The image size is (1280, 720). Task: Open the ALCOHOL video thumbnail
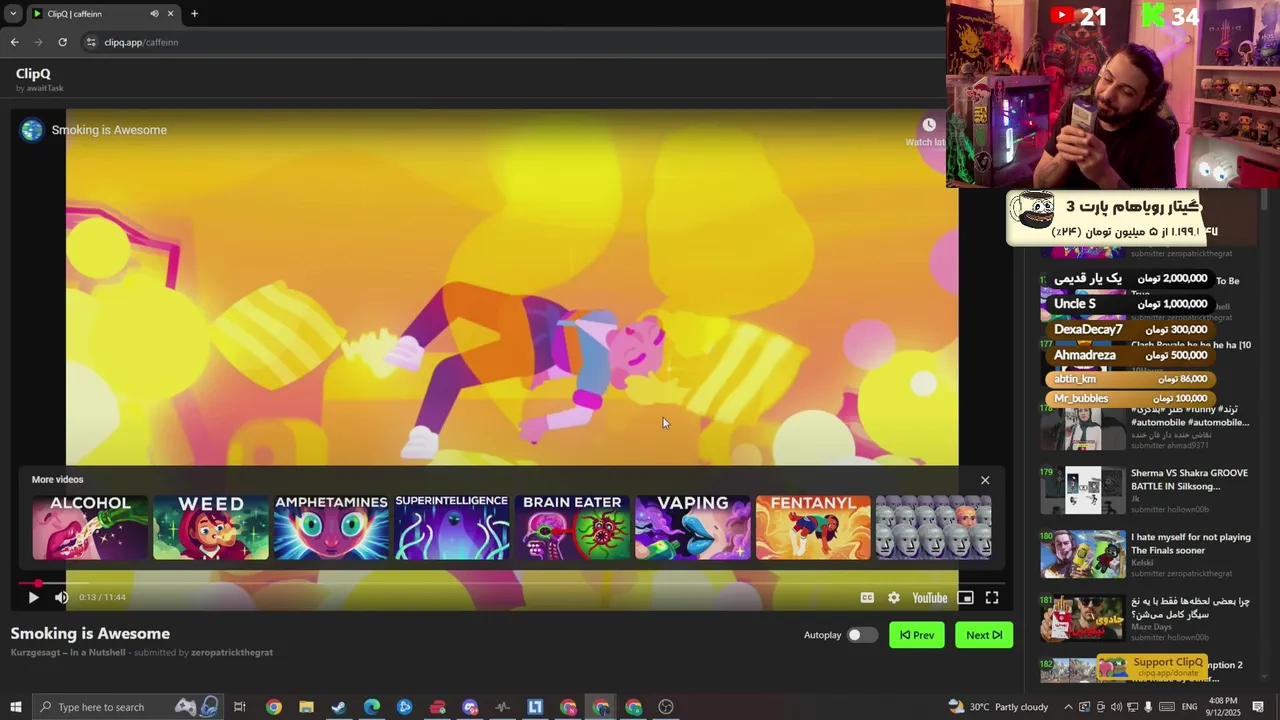click(90, 527)
